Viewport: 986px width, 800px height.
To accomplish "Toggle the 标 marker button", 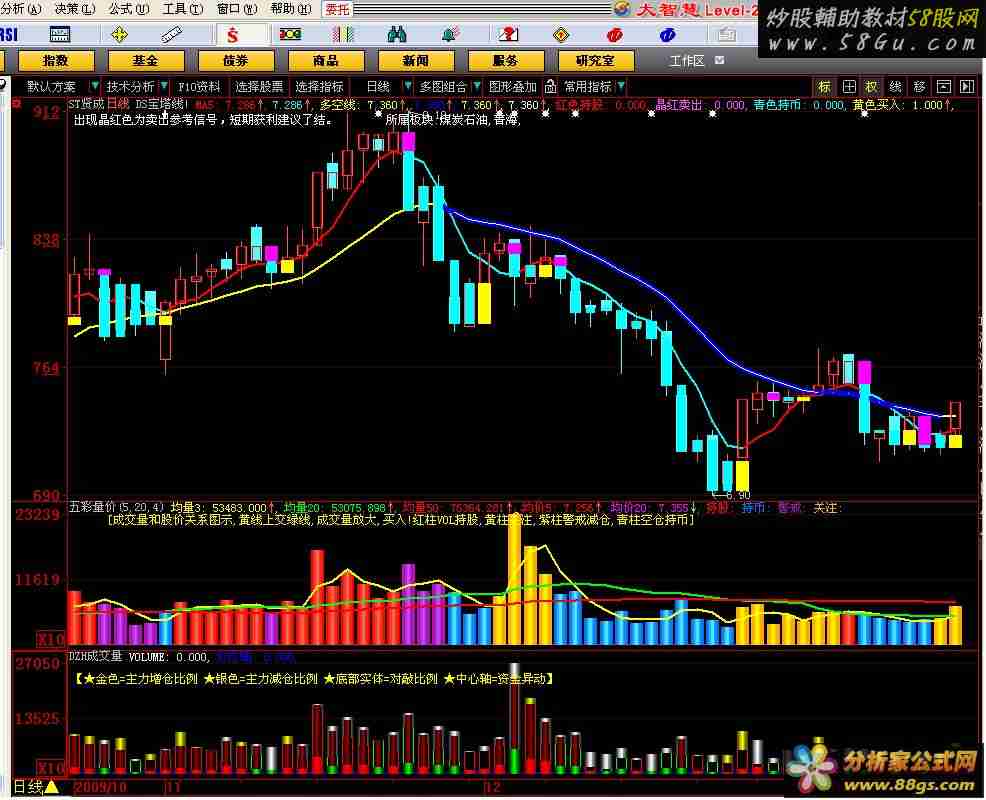I will point(824,87).
